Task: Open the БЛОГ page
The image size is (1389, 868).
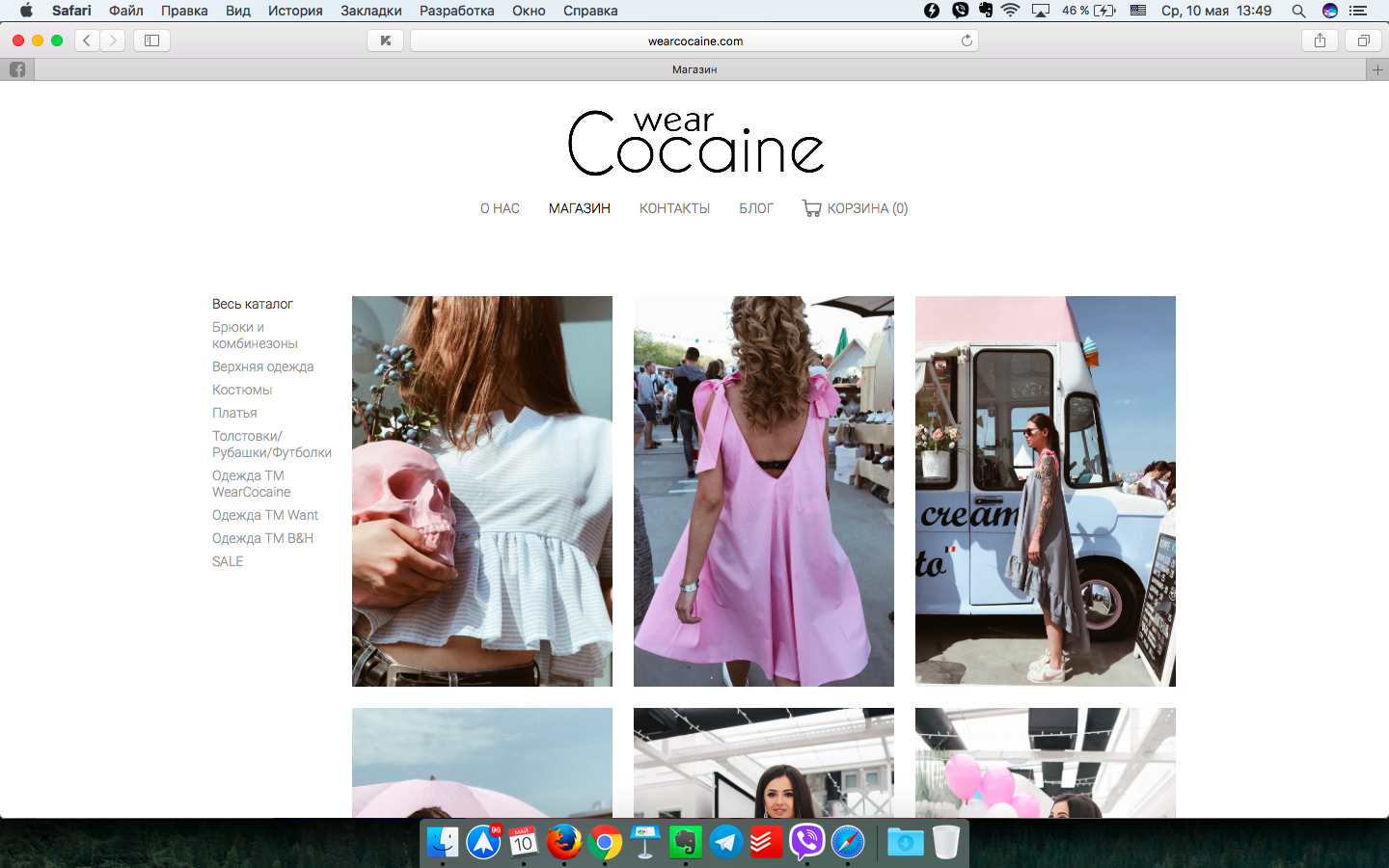Action: pyautogui.click(x=756, y=208)
